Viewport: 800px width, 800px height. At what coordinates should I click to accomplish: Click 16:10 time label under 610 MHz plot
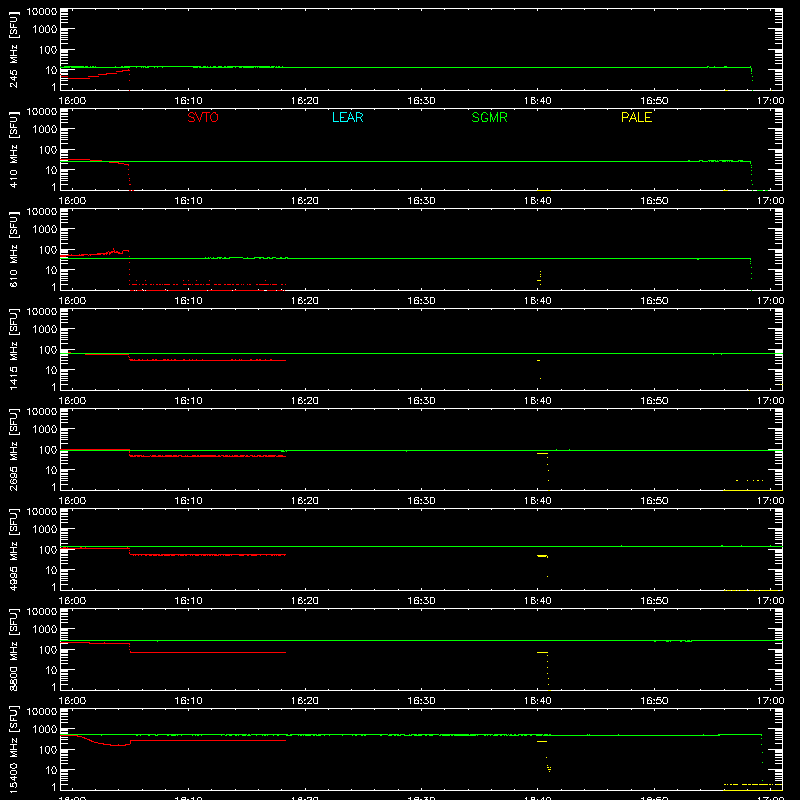click(x=188, y=301)
